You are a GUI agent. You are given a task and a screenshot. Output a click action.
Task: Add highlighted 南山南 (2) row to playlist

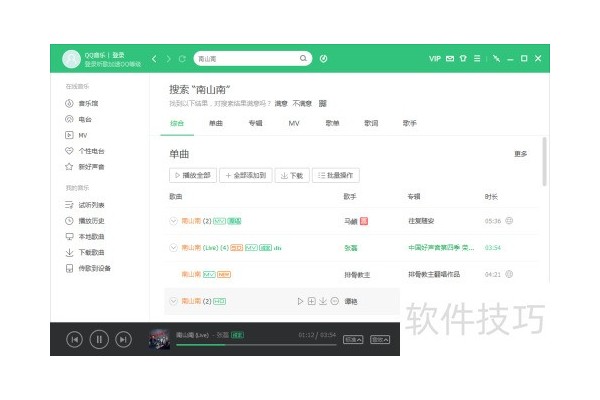(311, 301)
